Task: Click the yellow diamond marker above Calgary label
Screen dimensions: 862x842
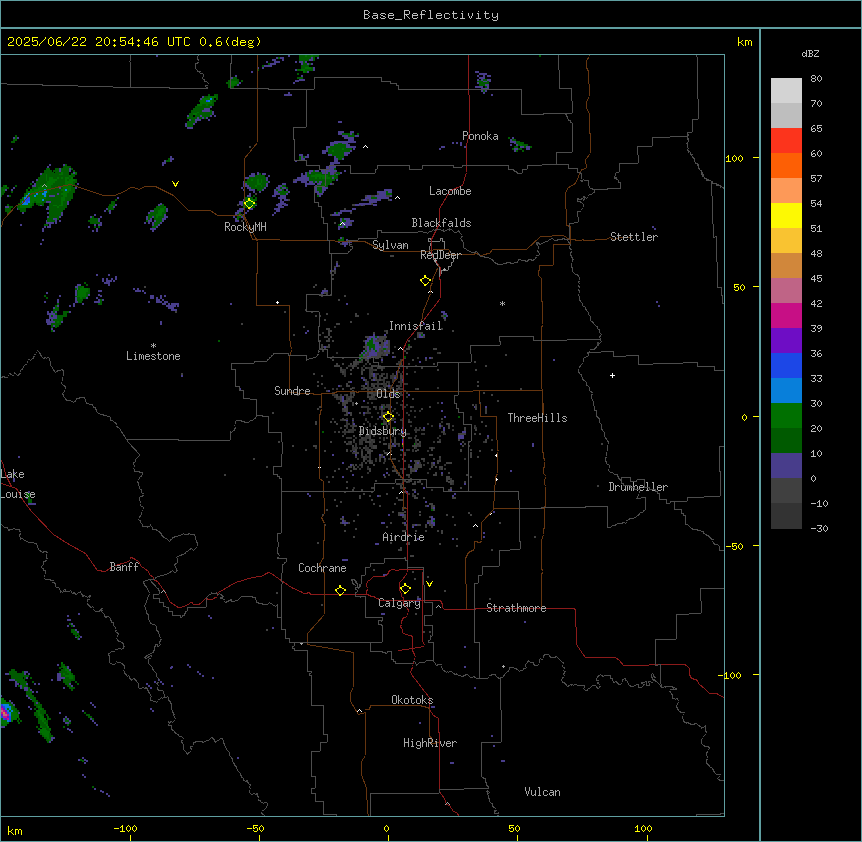Action: [405, 589]
